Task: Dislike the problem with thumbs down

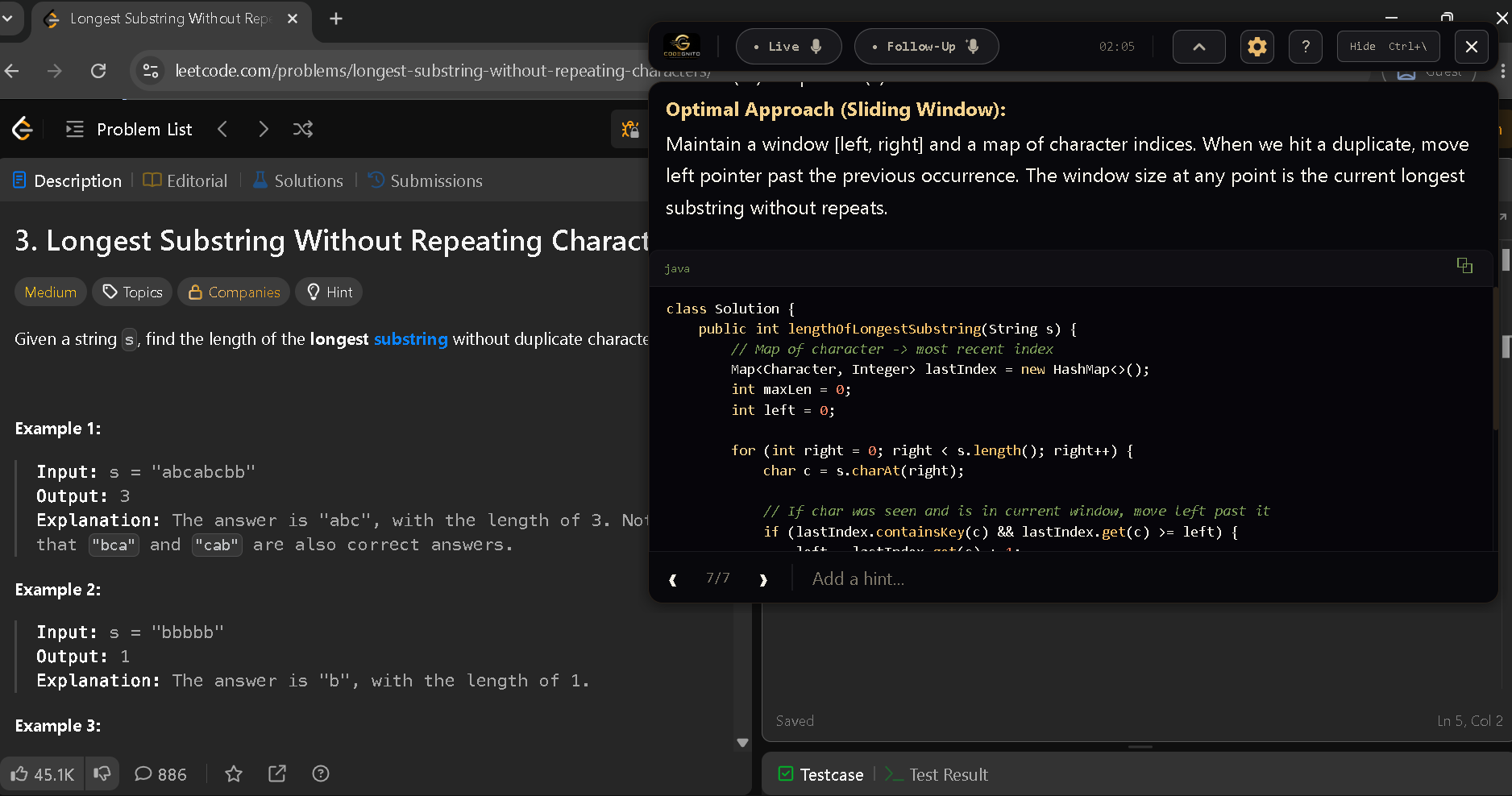Action: pyautogui.click(x=102, y=774)
